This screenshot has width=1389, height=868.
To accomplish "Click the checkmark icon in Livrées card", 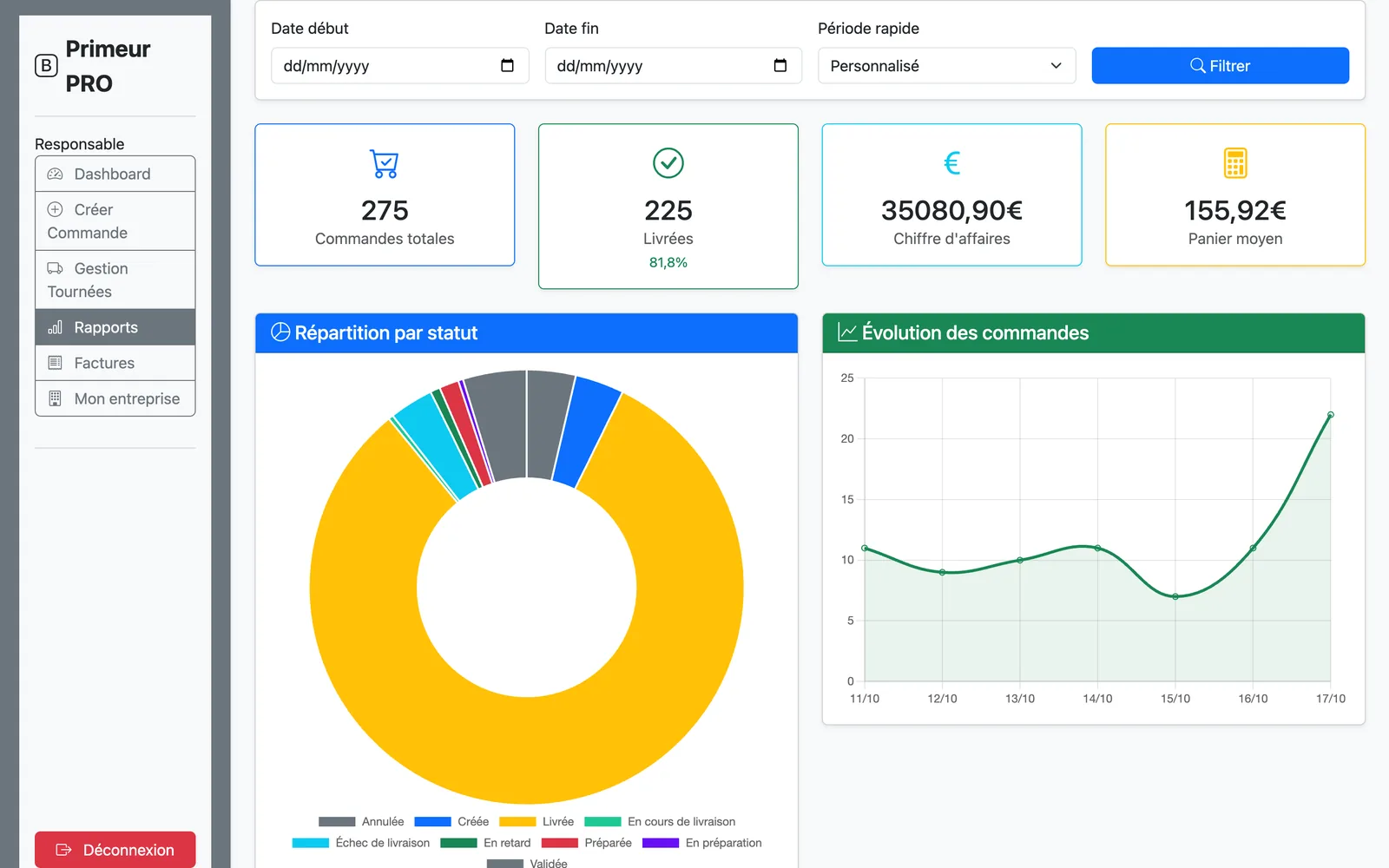I will 668,163.
